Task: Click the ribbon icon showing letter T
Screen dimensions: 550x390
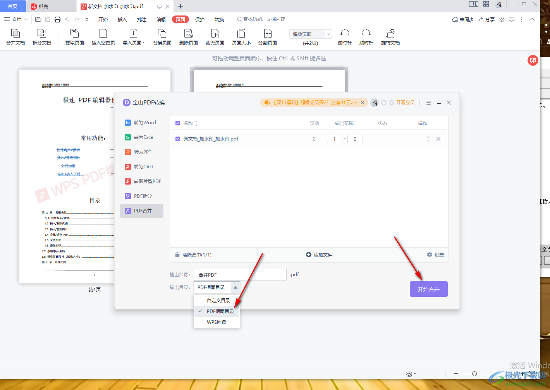Action: 133,37
